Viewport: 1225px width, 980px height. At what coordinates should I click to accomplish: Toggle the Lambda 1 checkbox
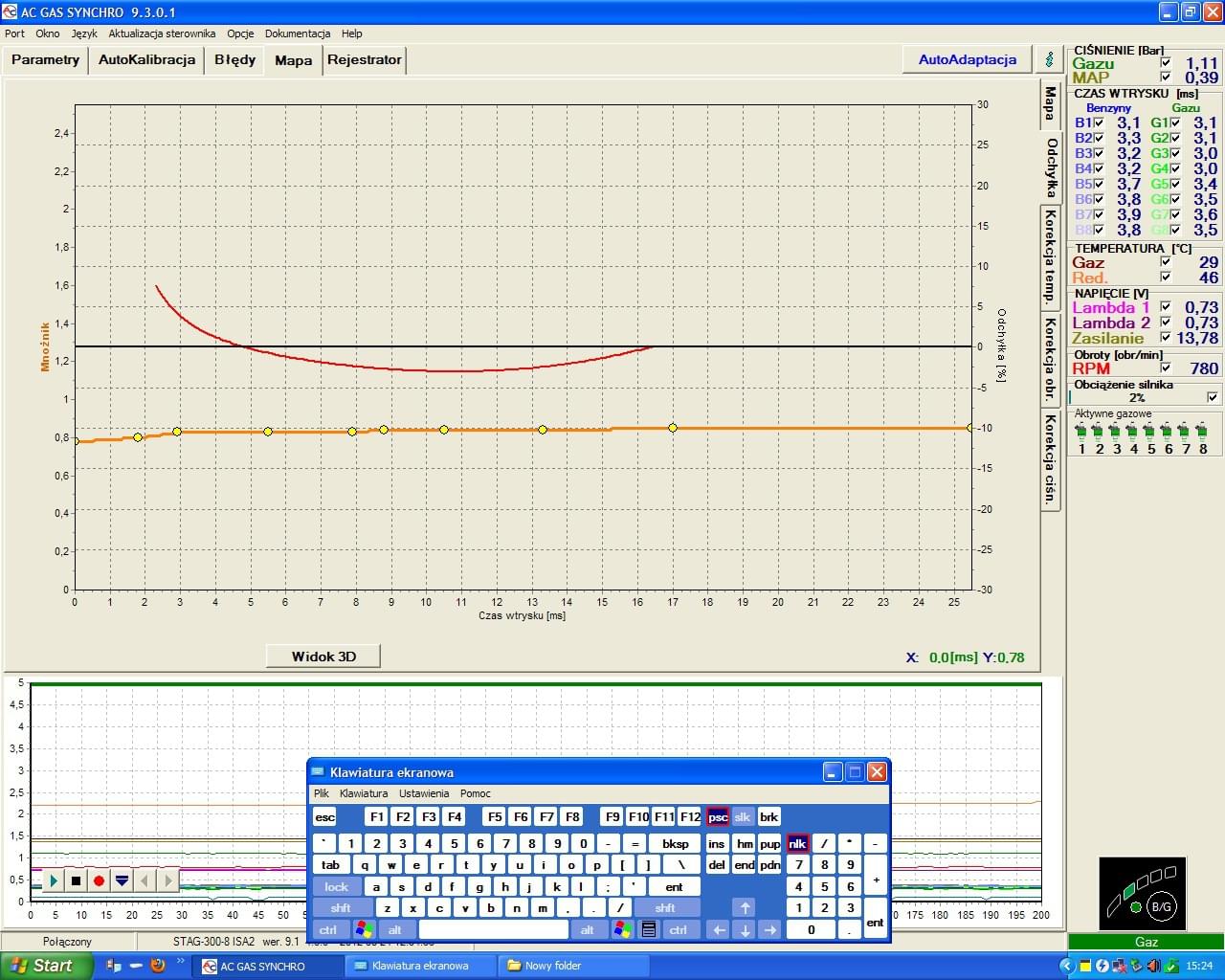1166,307
